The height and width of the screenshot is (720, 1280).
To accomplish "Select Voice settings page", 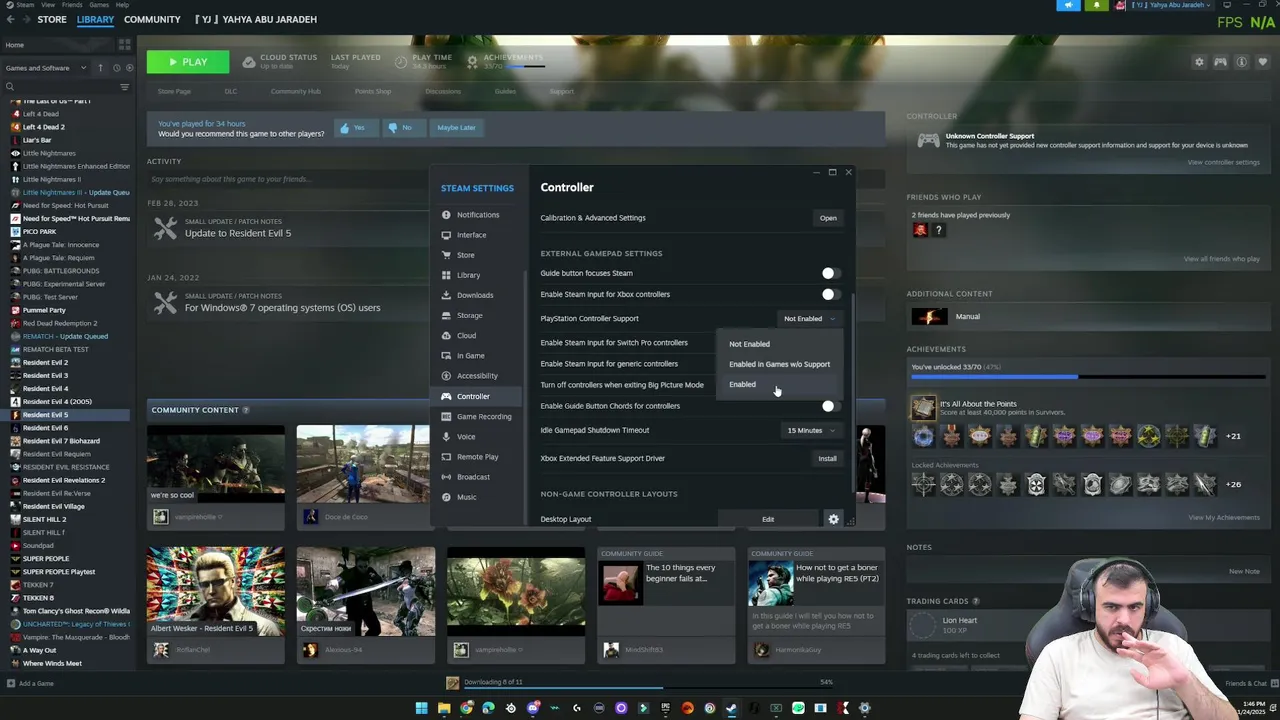I will [x=465, y=436].
